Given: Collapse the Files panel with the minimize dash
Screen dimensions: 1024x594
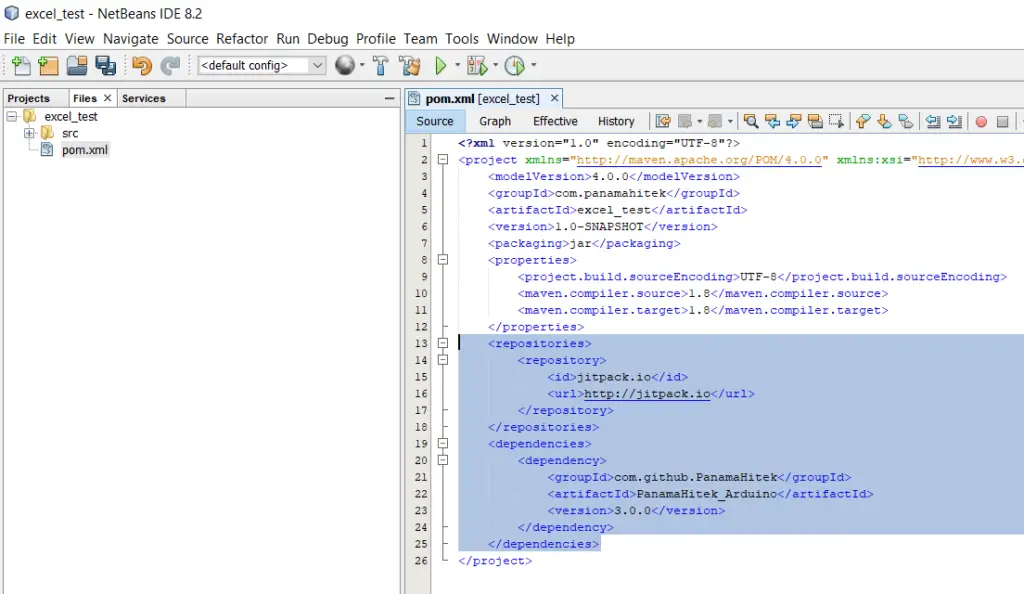Looking at the screenshot, I should [389, 97].
